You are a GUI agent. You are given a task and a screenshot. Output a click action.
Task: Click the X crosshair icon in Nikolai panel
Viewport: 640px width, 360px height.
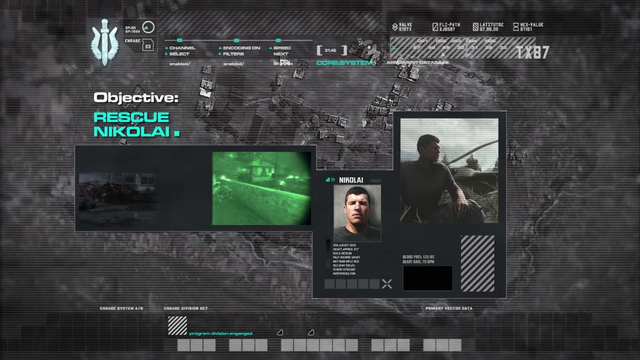point(387,284)
